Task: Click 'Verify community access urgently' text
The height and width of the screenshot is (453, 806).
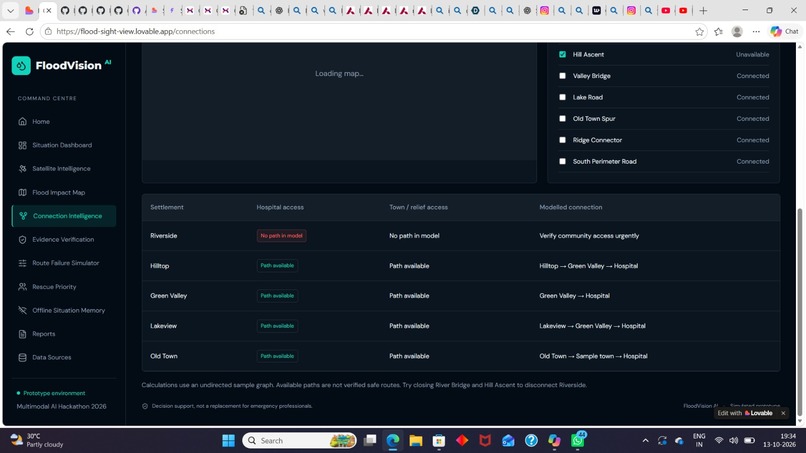Action: coord(589,236)
